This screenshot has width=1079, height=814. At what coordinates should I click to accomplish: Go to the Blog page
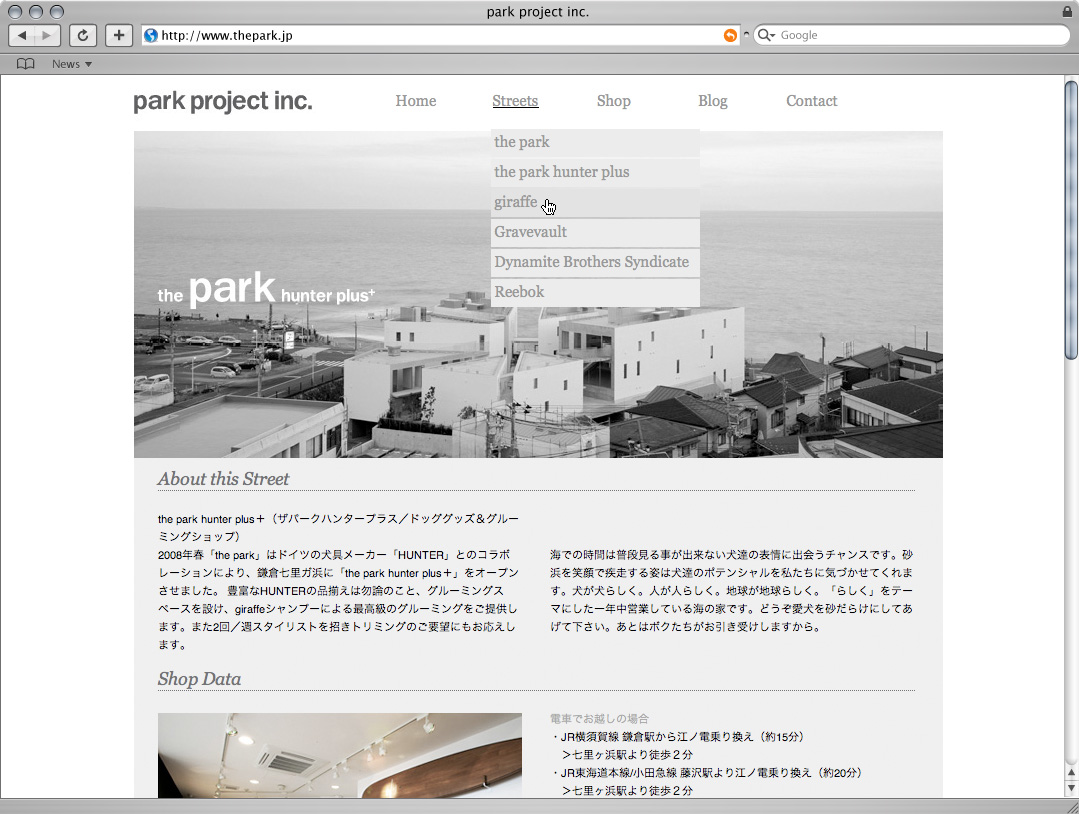712,101
